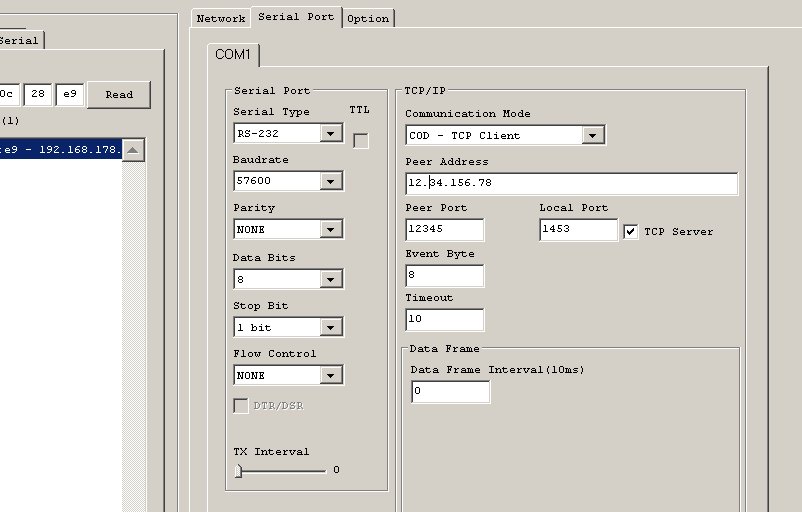Switch to the Option tab

[368, 18]
